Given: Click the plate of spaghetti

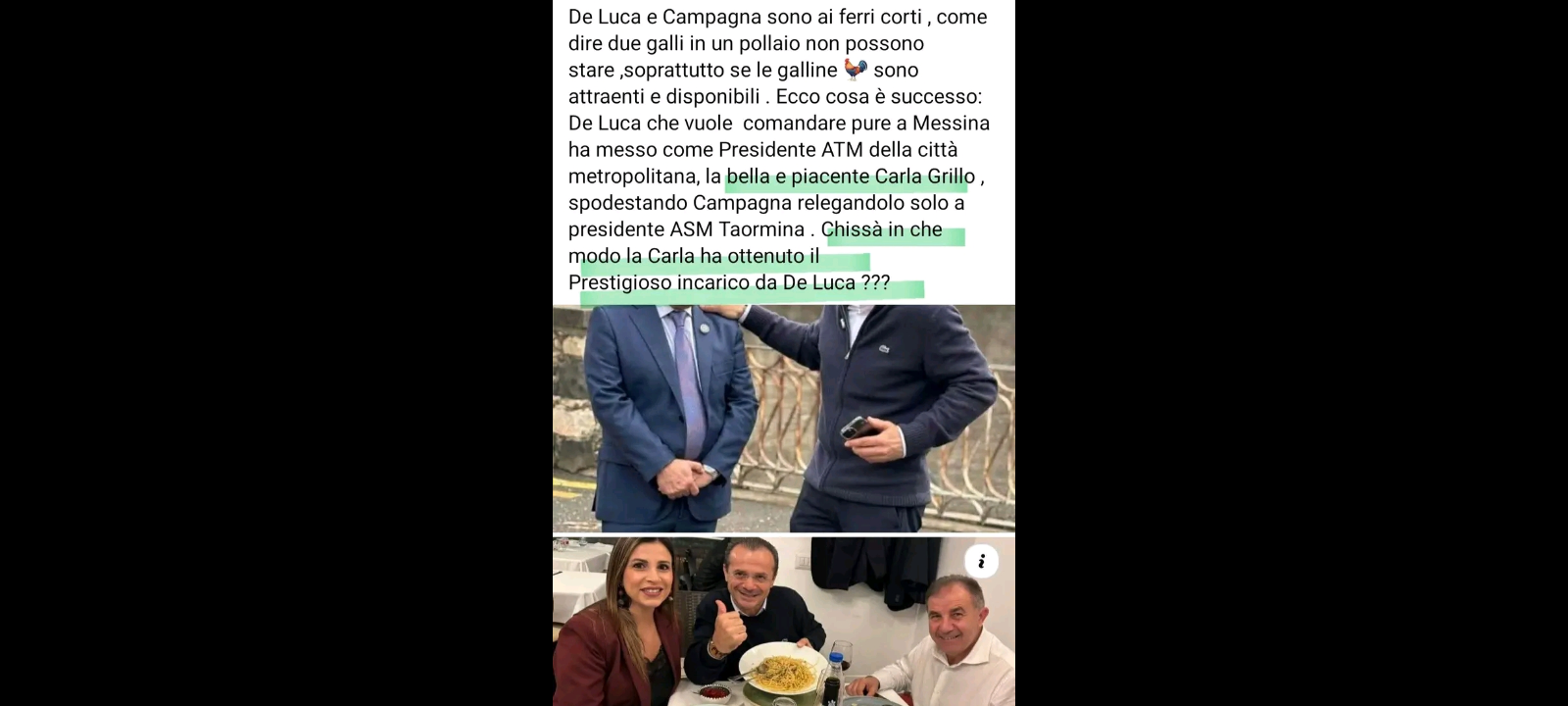Looking at the screenshot, I should 782,668.
